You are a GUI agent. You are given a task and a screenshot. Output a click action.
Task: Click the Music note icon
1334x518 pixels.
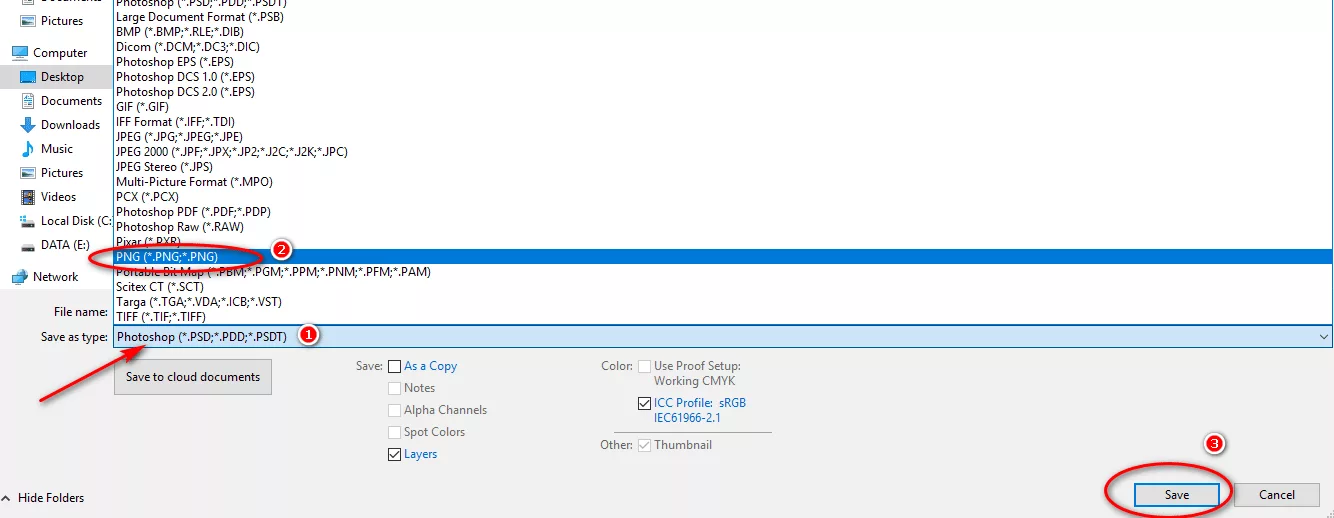click(x=27, y=149)
